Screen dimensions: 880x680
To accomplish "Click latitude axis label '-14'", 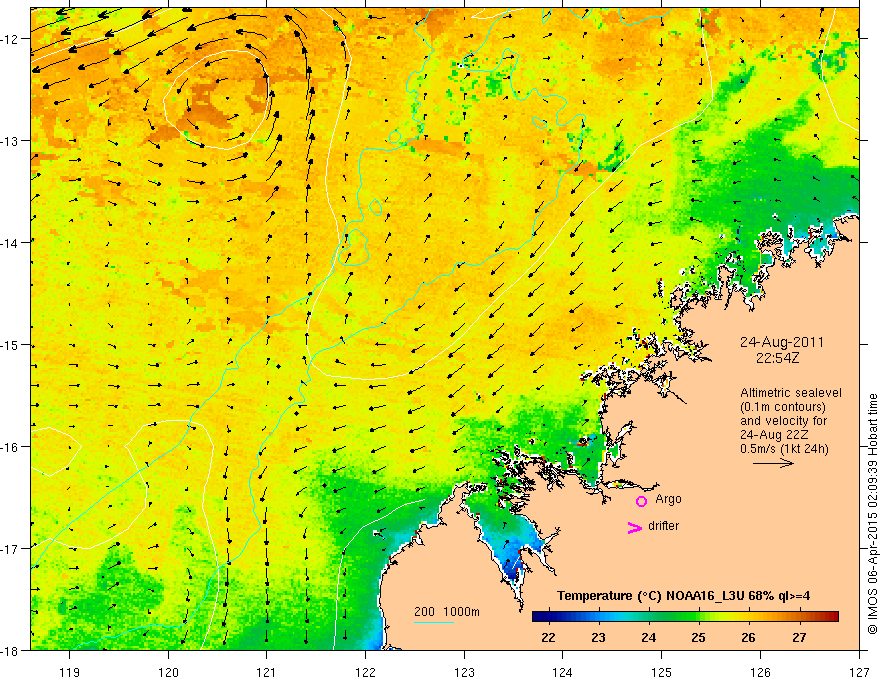I will click(x=11, y=243).
